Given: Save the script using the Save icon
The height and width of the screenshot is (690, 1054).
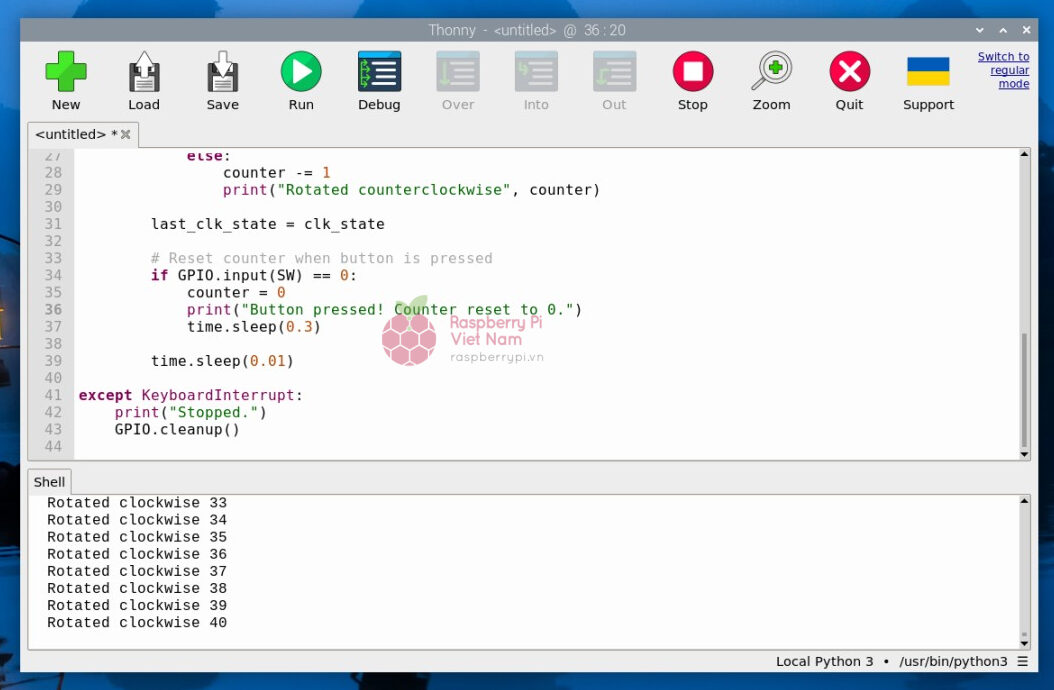Looking at the screenshot, I should click(x=222, y=73).
